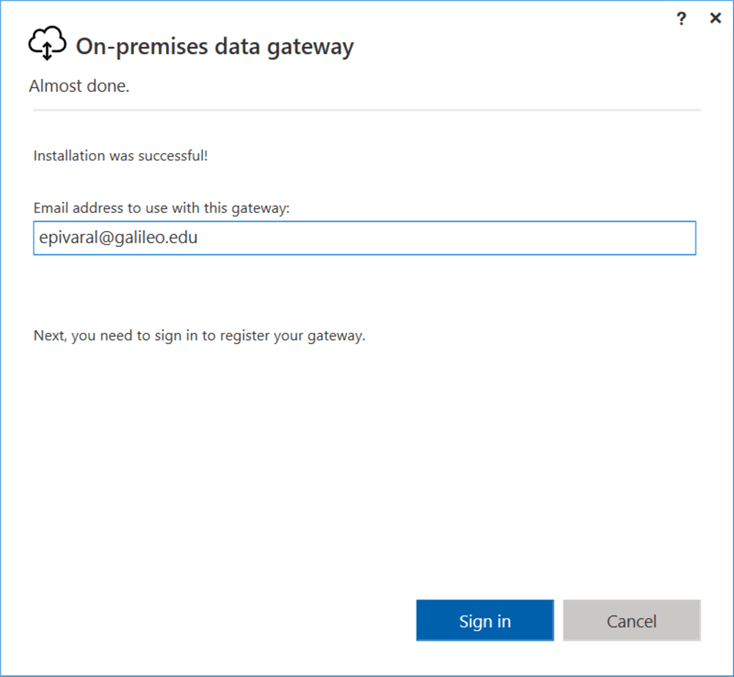Click the "galileo.edu" domain in email
The image size is (734, 677).
158,239
